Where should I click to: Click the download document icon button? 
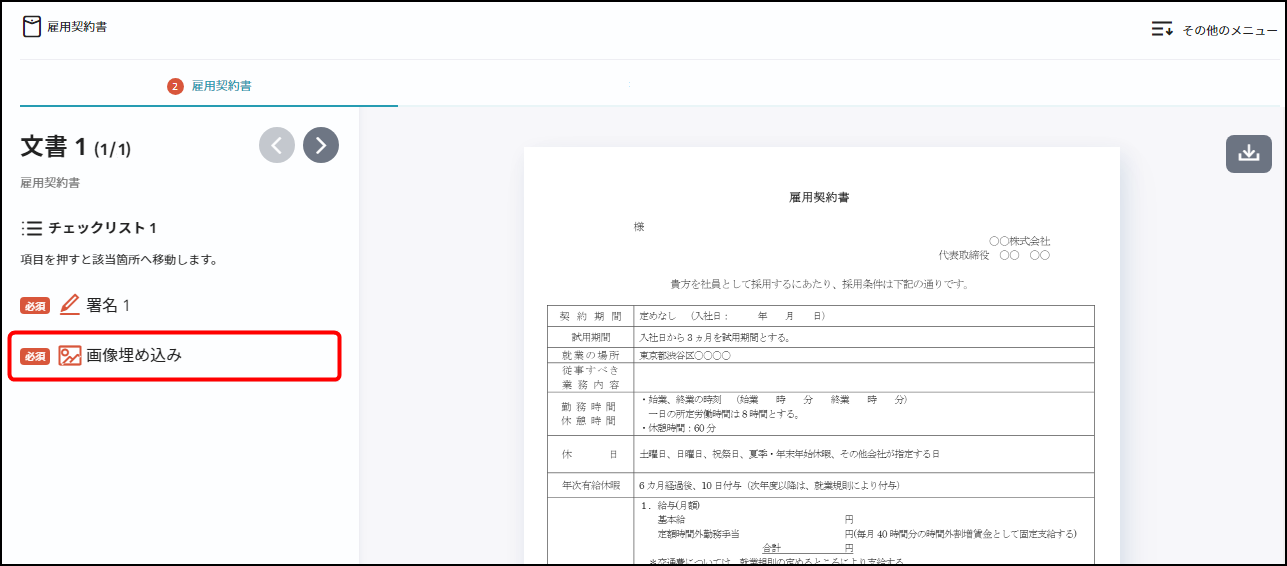1248,153
